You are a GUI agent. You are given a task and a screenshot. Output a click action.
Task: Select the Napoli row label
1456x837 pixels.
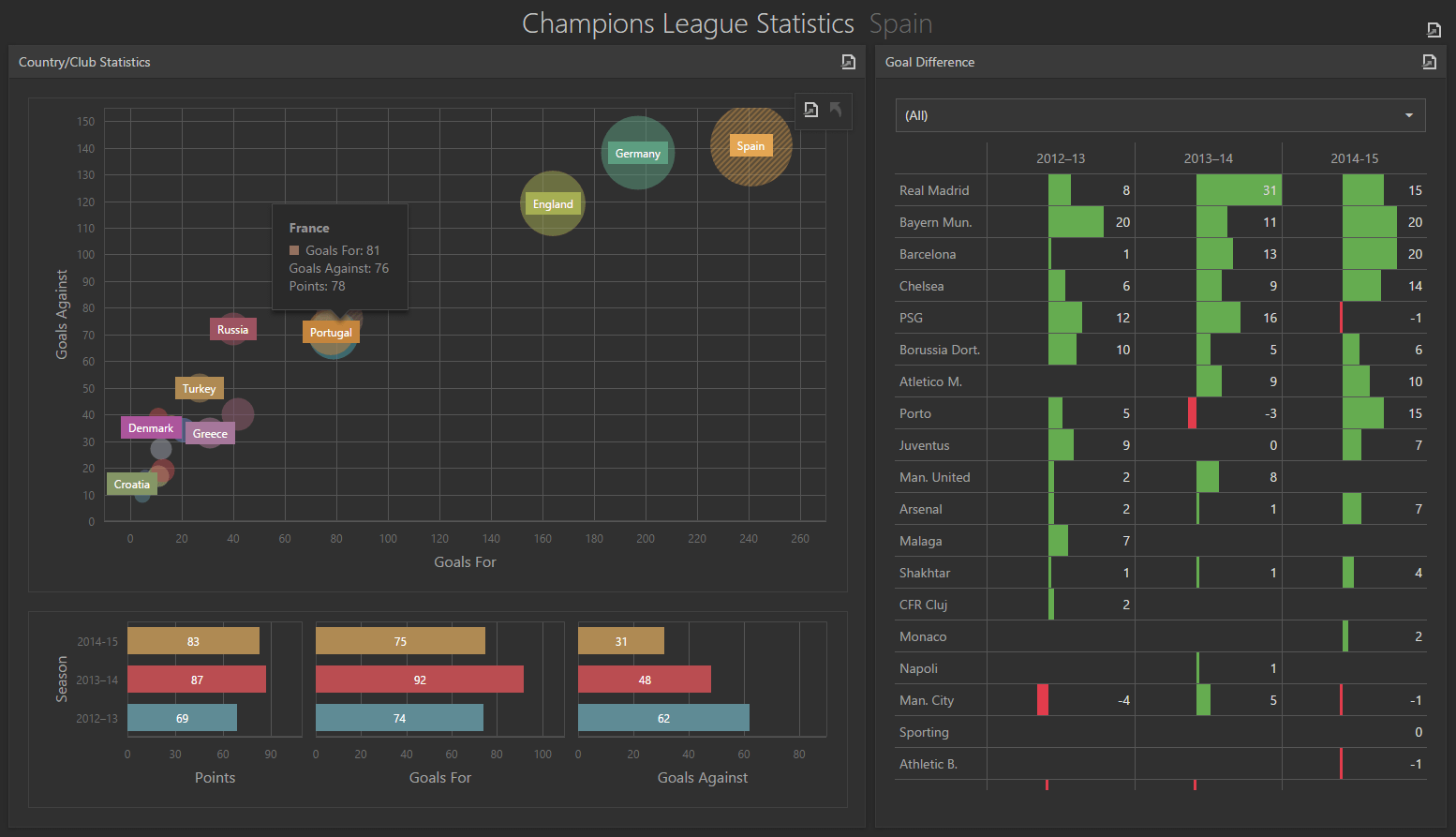[918, 668]
